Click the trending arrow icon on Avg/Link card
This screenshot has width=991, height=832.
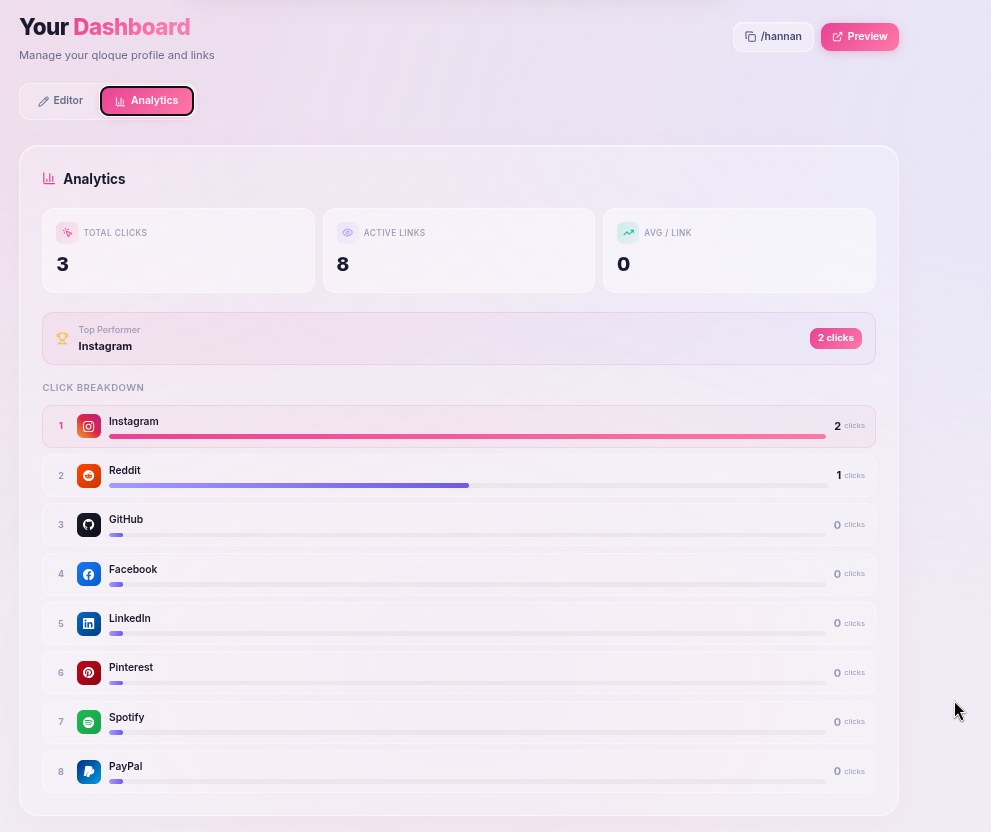(627, 232)
